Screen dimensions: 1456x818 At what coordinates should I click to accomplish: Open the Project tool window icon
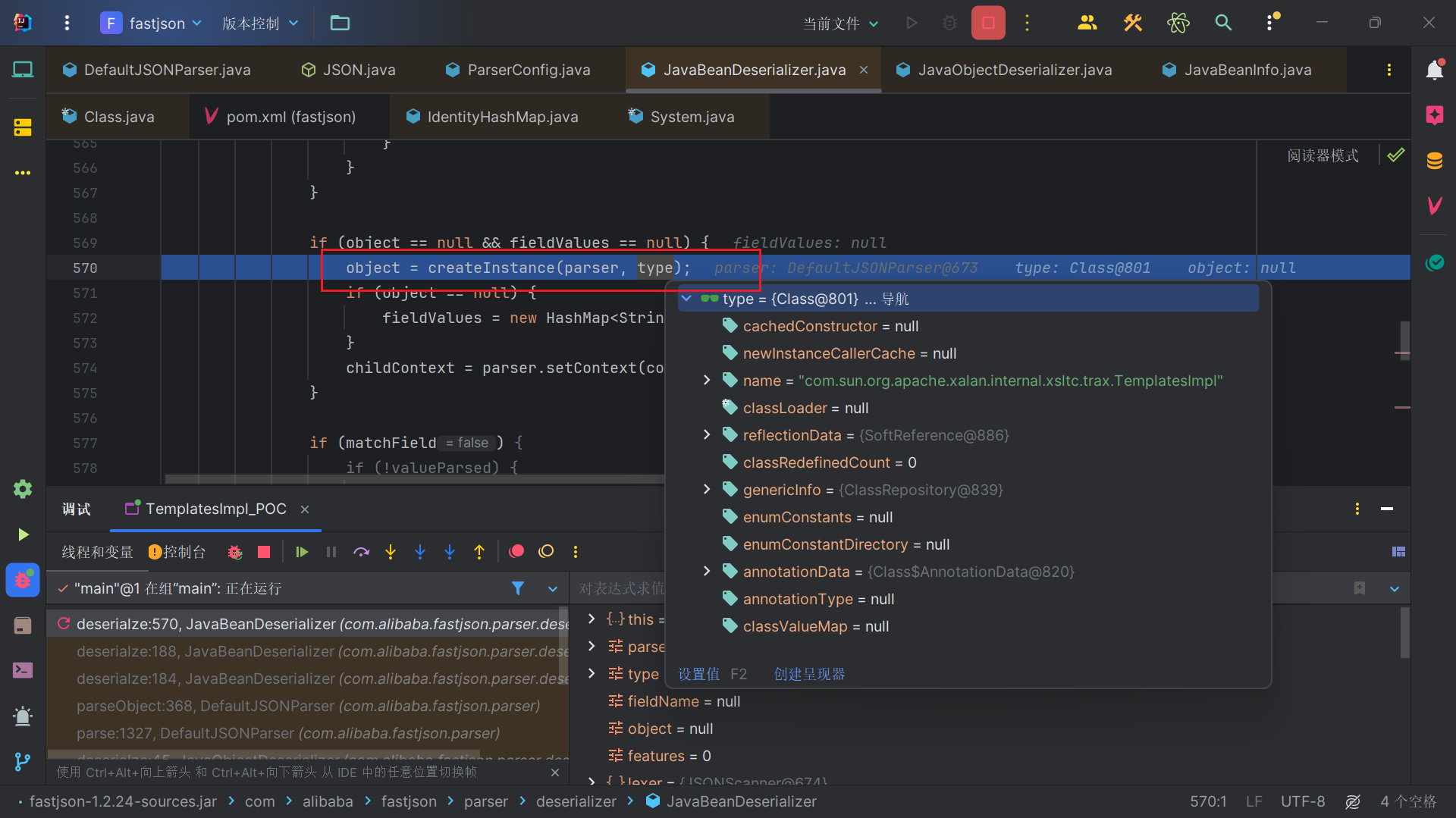click(x=23, y=70)
